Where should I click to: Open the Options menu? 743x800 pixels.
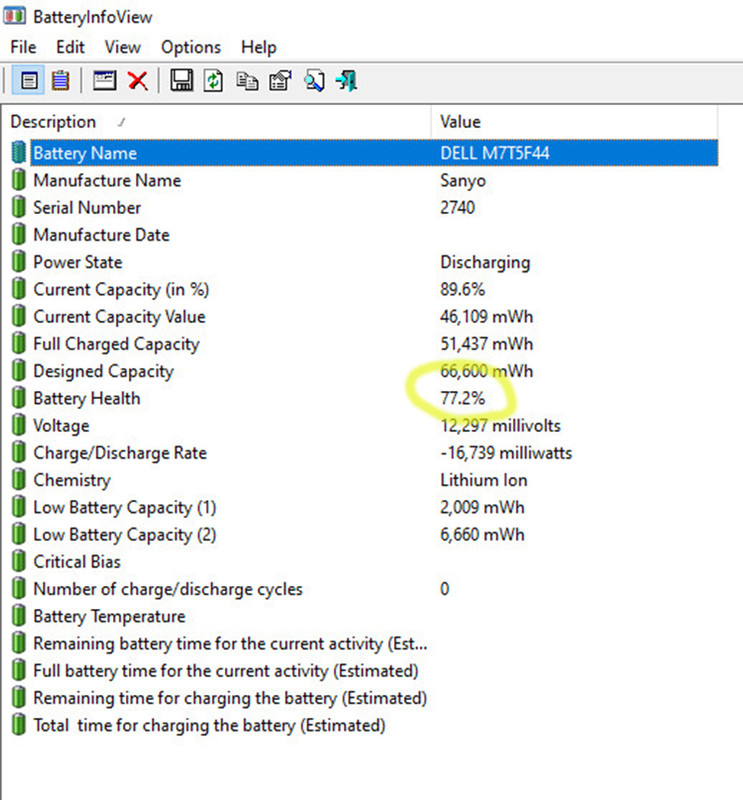click(191, 47)
